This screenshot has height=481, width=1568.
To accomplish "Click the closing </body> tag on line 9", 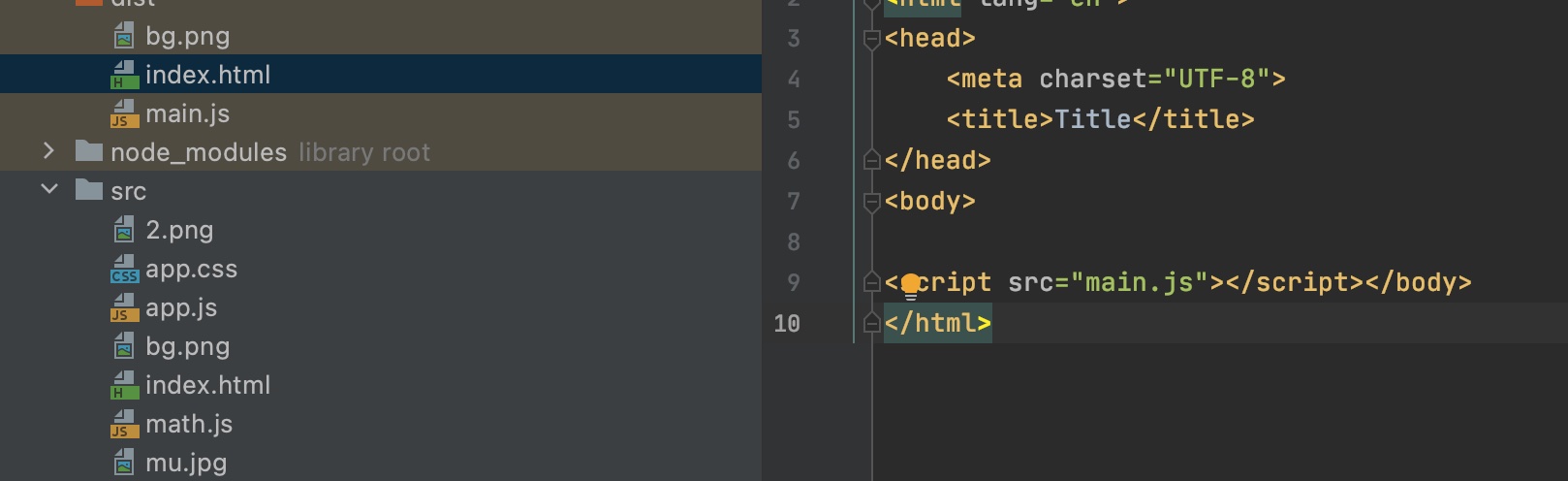I will [x=1418, y=282].
